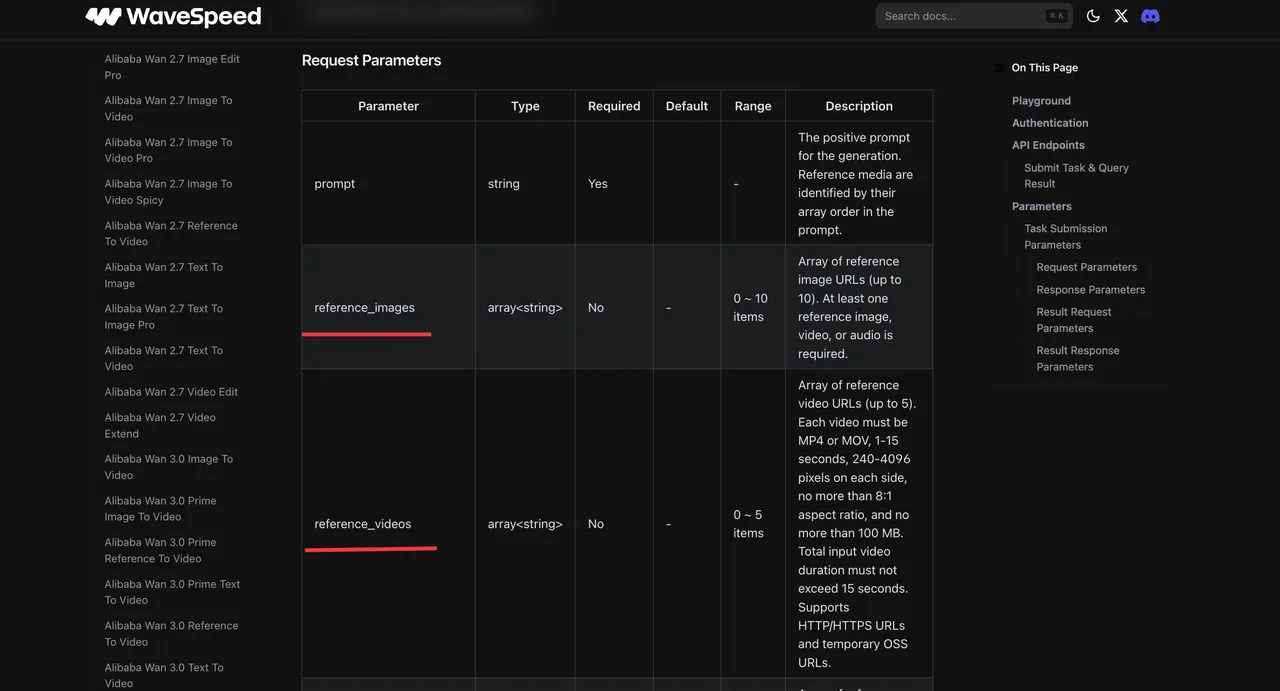Click the Default column header

point(687,106)
